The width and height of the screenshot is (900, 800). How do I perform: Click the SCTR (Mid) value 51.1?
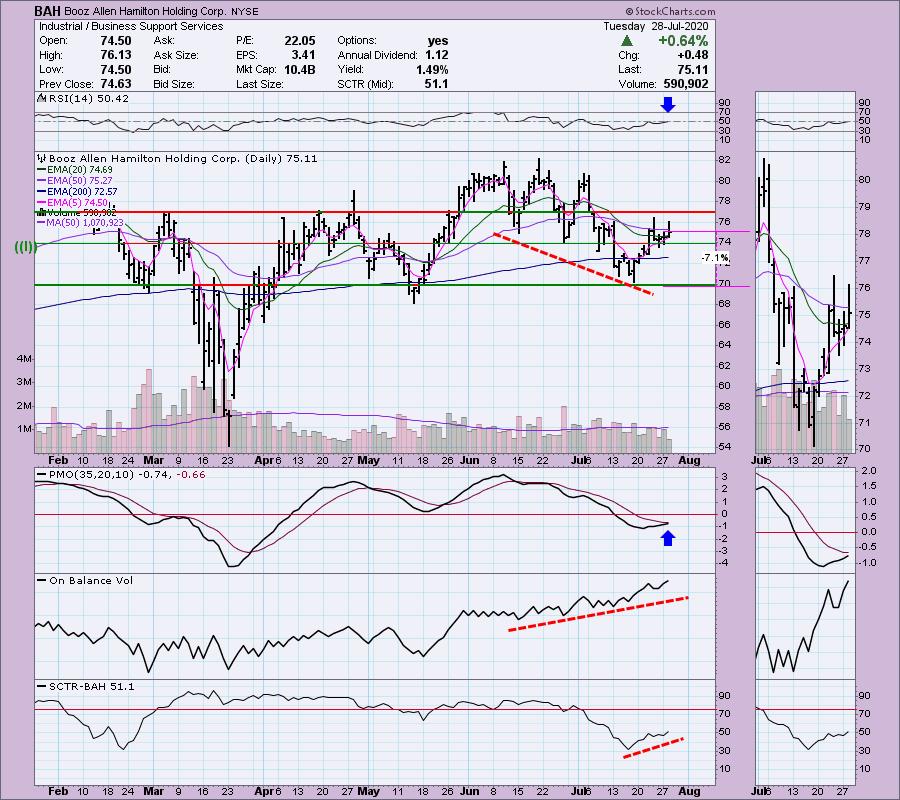tap(437, 84)
